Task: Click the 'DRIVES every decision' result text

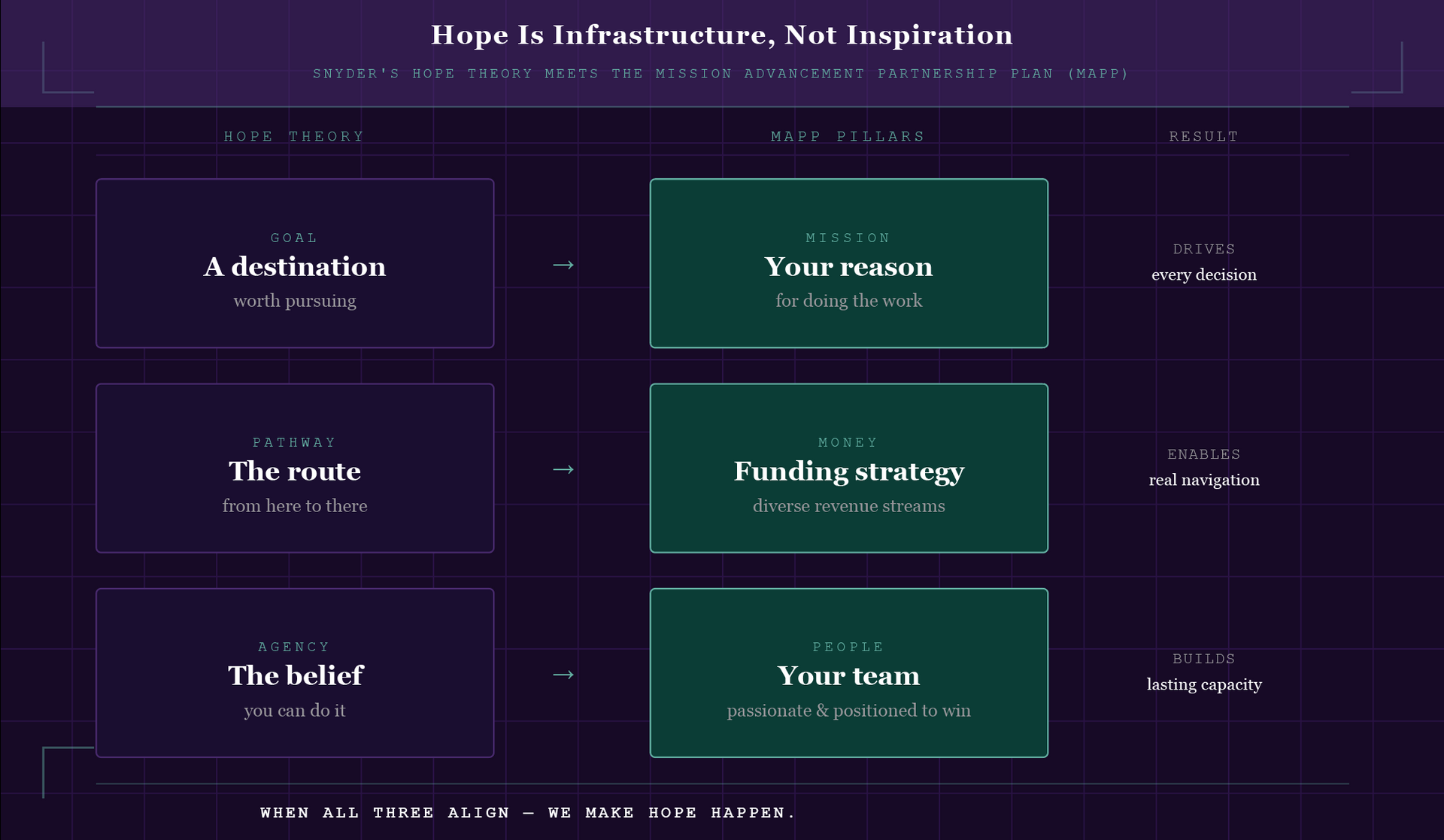Action: pos(1203,262)
